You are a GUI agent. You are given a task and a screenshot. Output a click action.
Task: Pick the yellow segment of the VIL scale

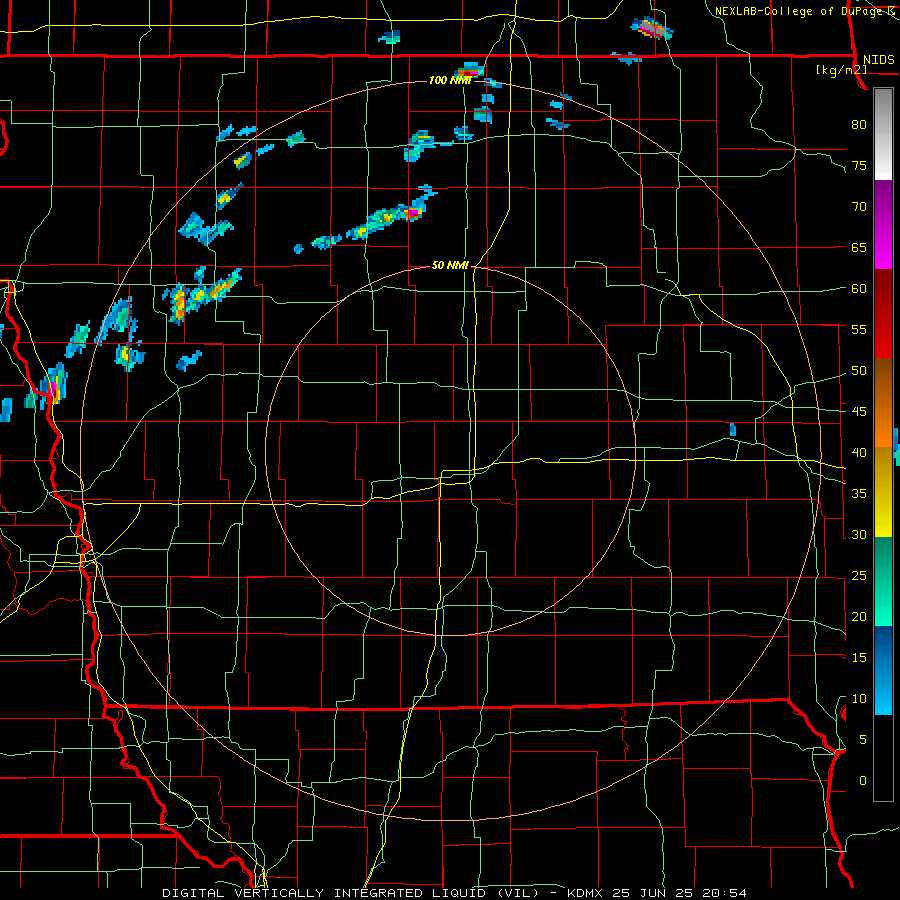[x=883, y=492]
